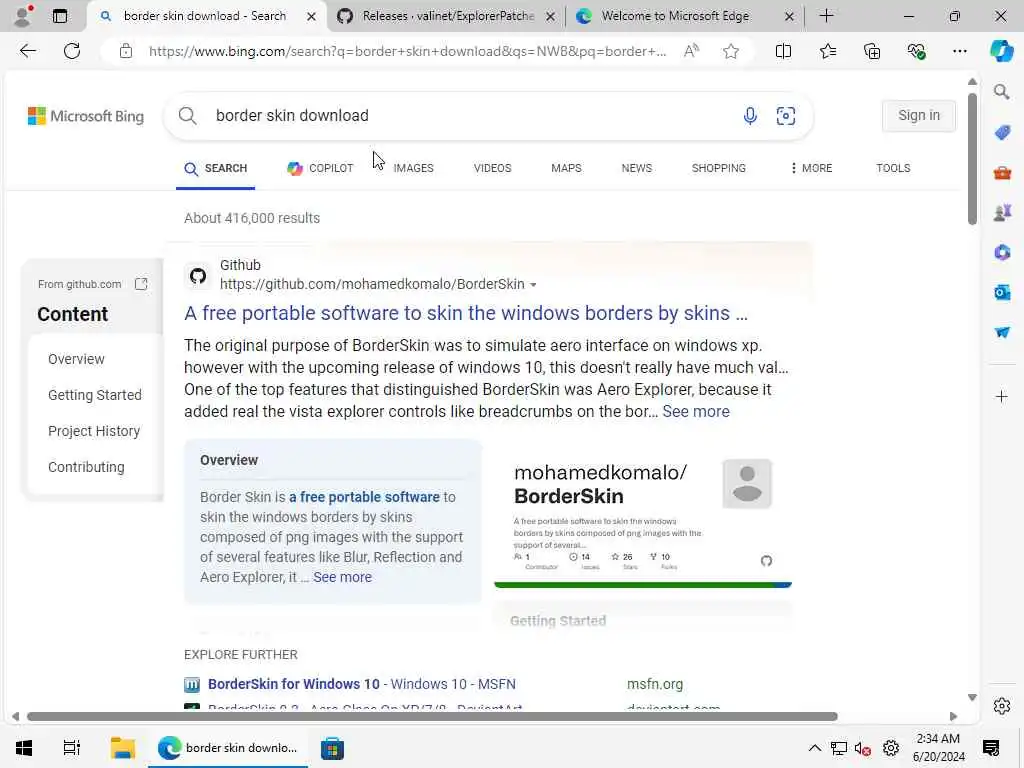Jump to Overview in Content panel
1024x768 pixels.
tap(76, 359)
